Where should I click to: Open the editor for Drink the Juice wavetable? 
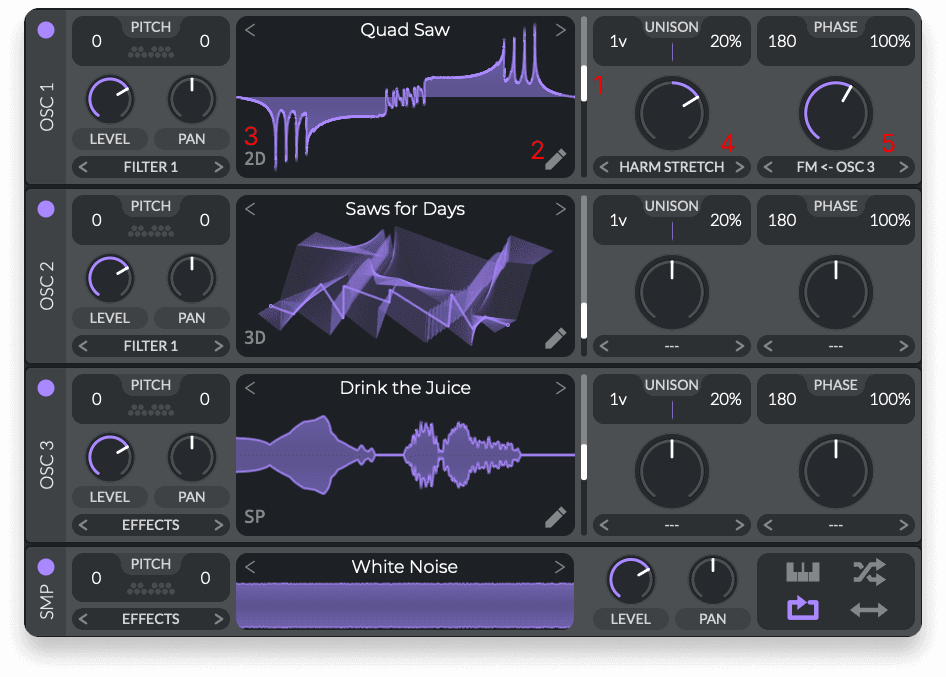pos(555,517)
